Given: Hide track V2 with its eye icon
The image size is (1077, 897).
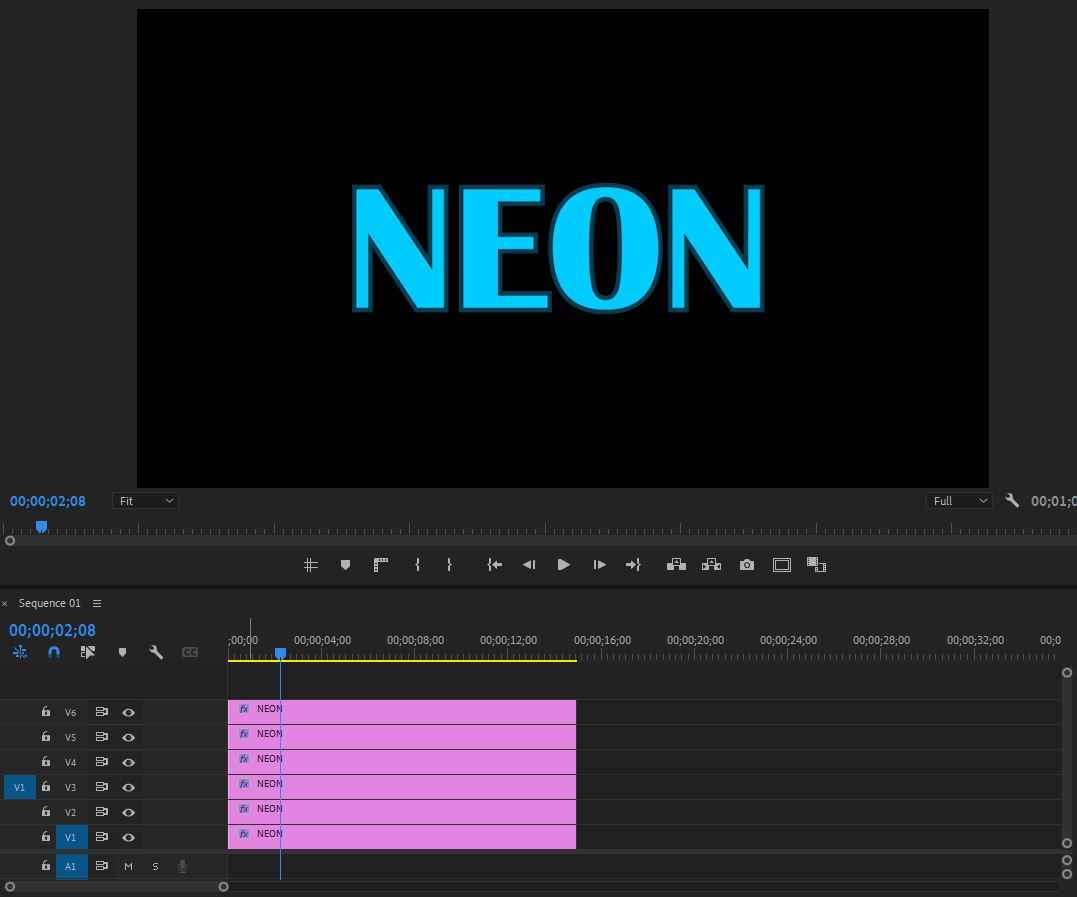Looking at the screenshot, I should click(128, 812).
